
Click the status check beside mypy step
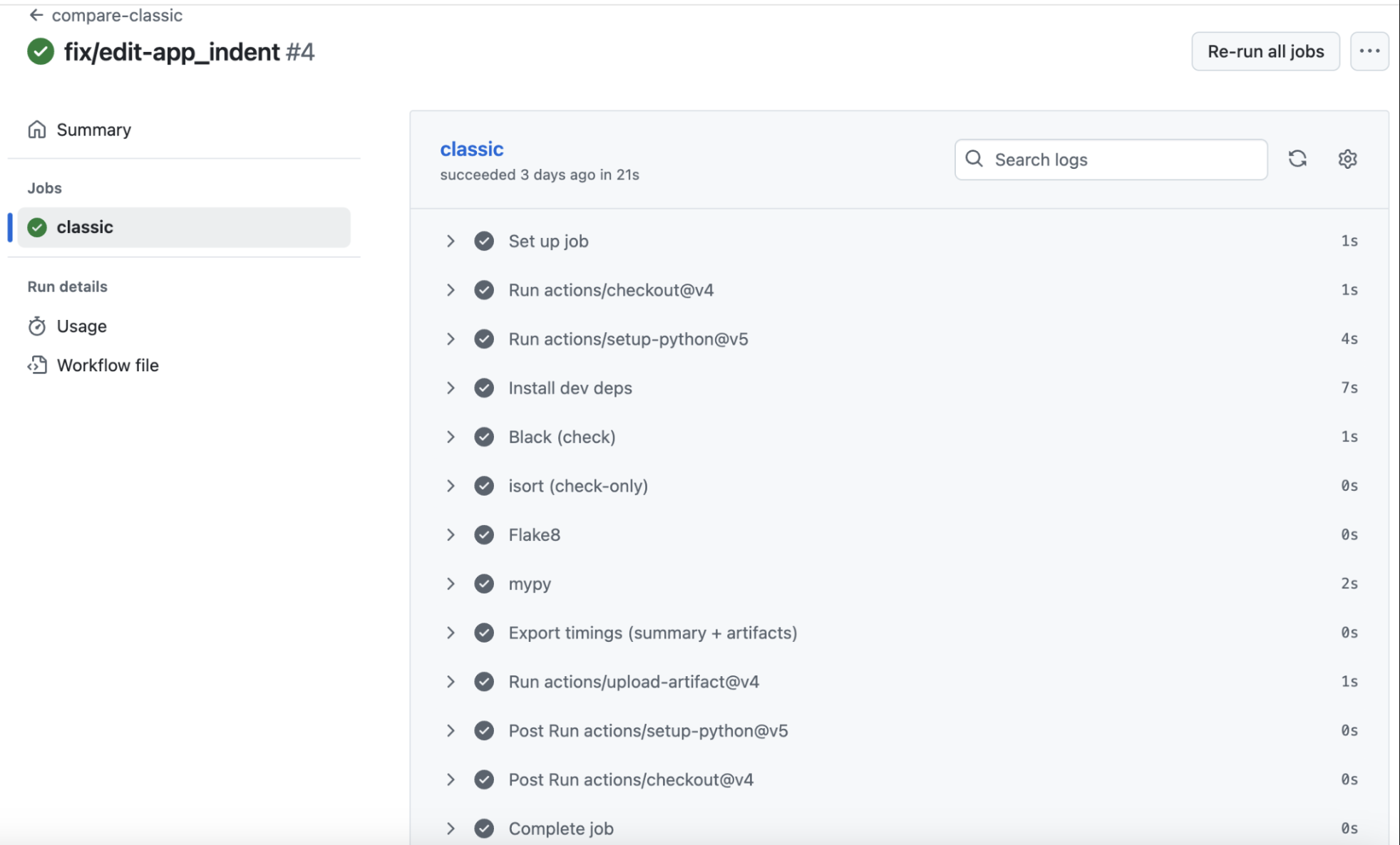[x=484, y=584]
